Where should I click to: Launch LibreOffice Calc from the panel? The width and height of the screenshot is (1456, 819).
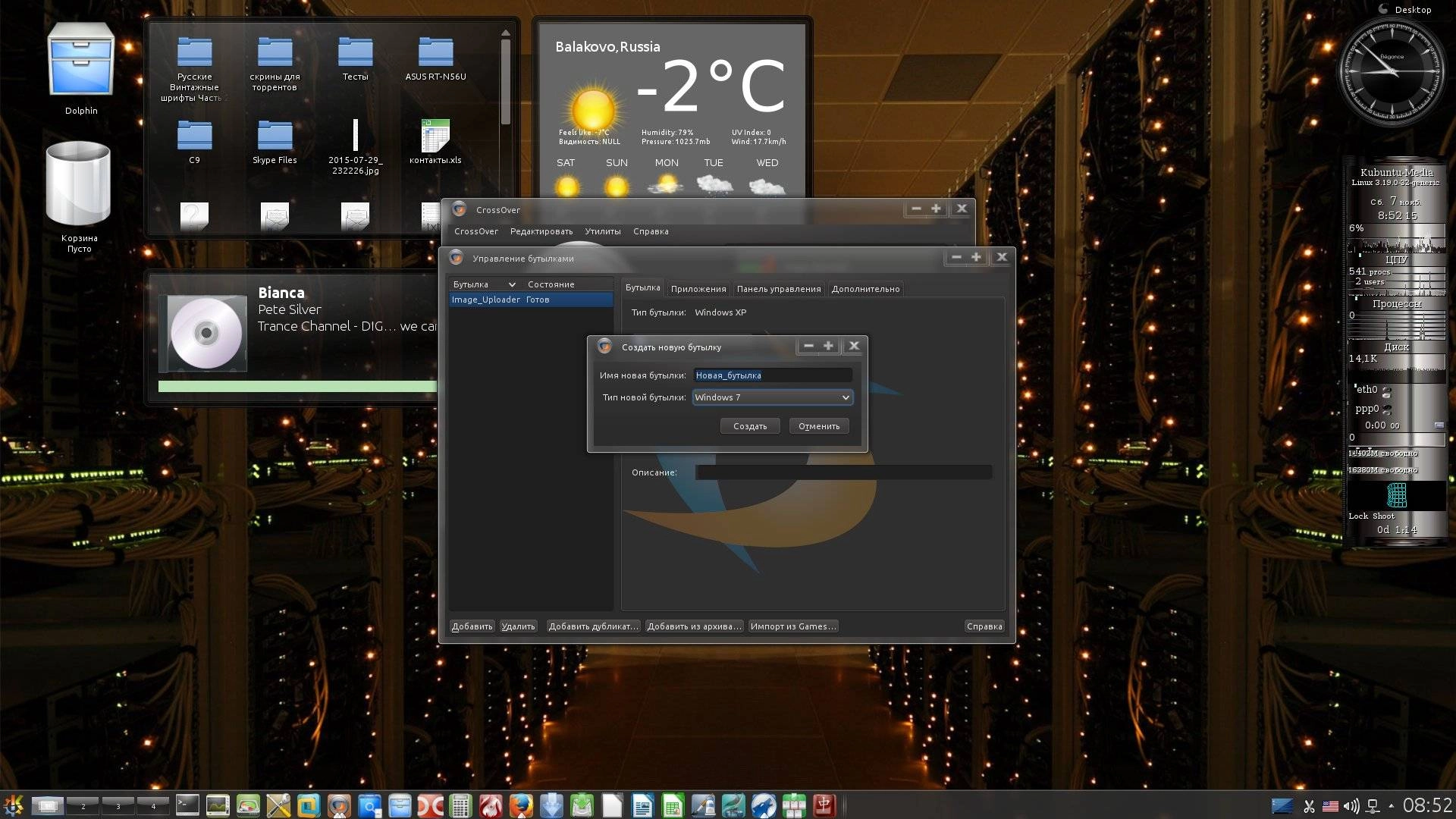click(673, 805)
